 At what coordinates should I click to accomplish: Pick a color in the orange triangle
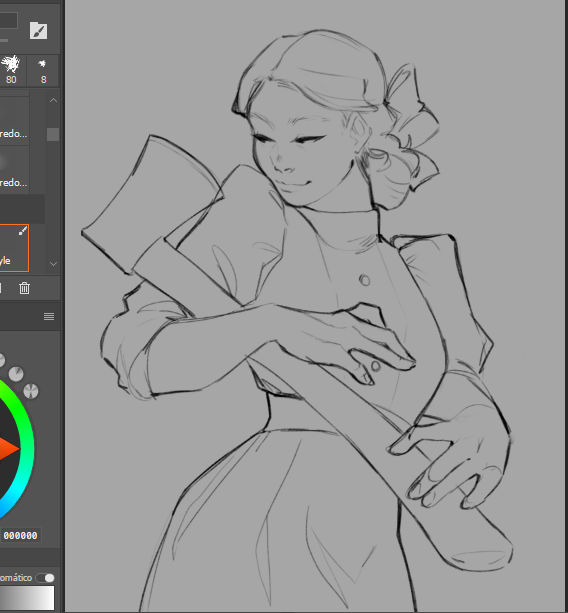(x=7, y=450)
